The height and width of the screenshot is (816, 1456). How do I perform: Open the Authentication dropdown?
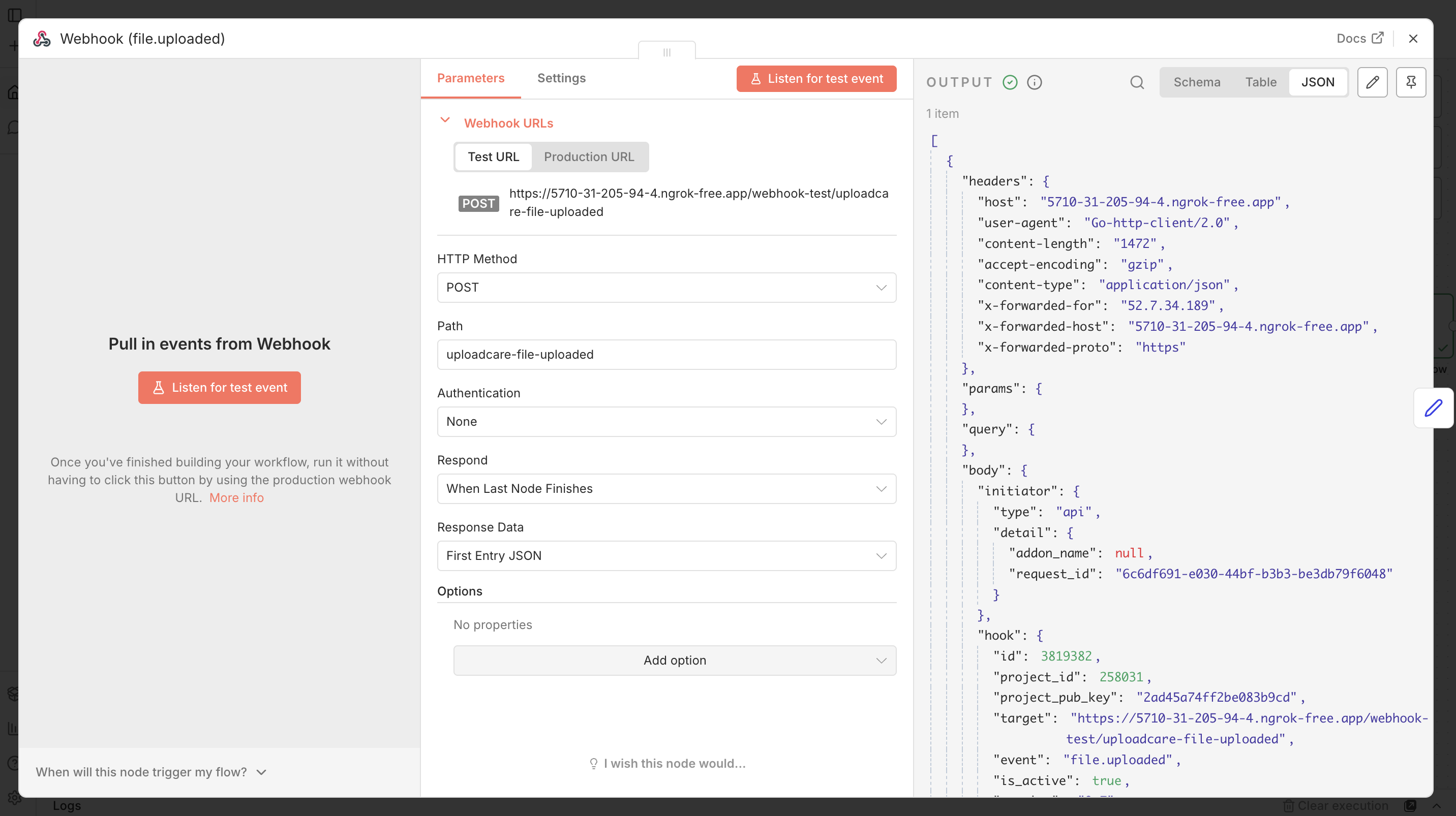pos(666,422)
